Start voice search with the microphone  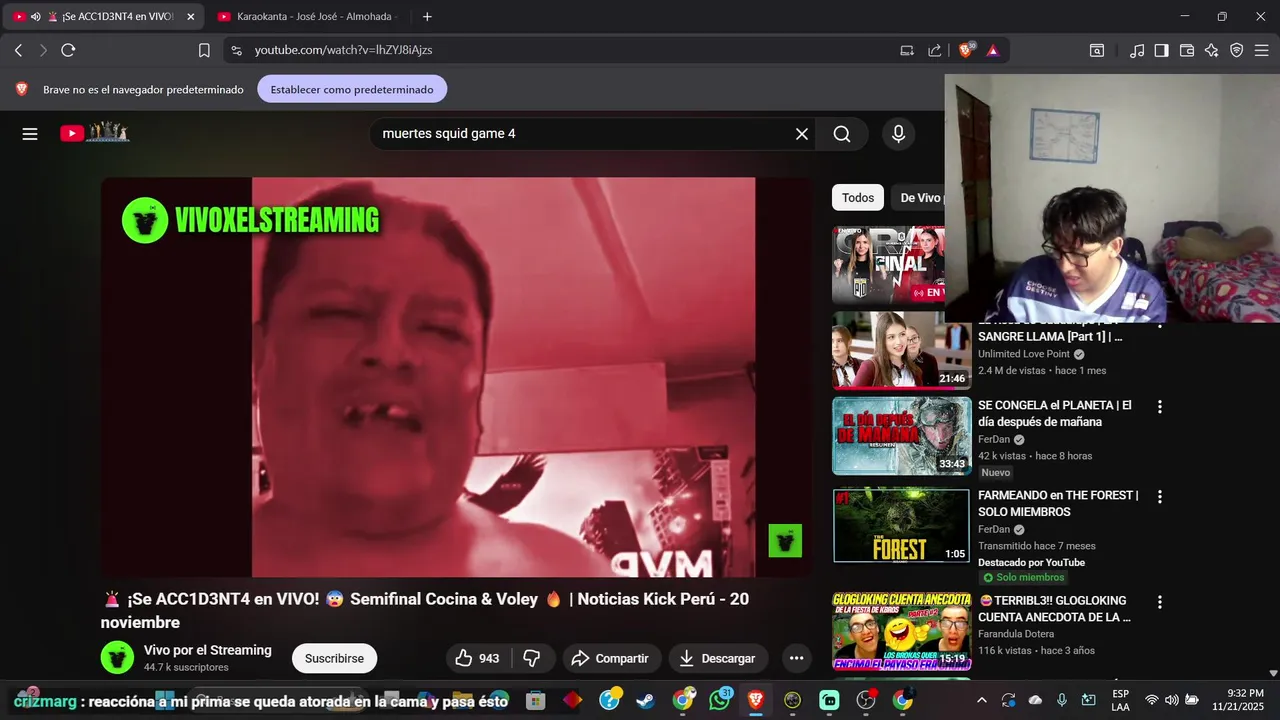coord(898,134)
